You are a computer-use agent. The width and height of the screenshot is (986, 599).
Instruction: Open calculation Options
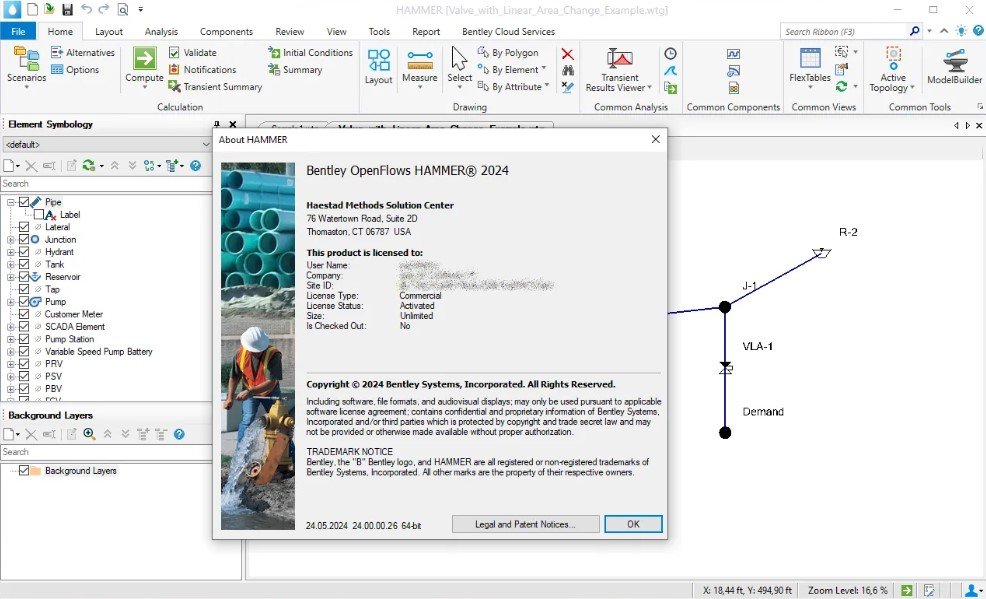[75, 70]
